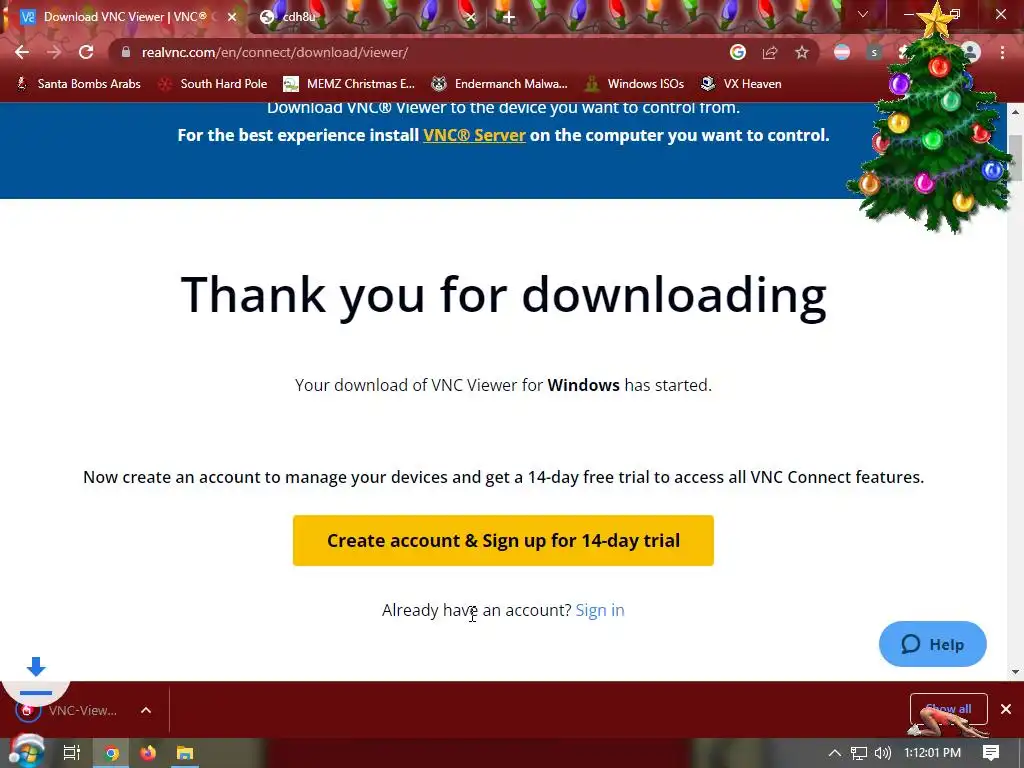Select the Download VNC Viewer tab

(x=124, y=17)
